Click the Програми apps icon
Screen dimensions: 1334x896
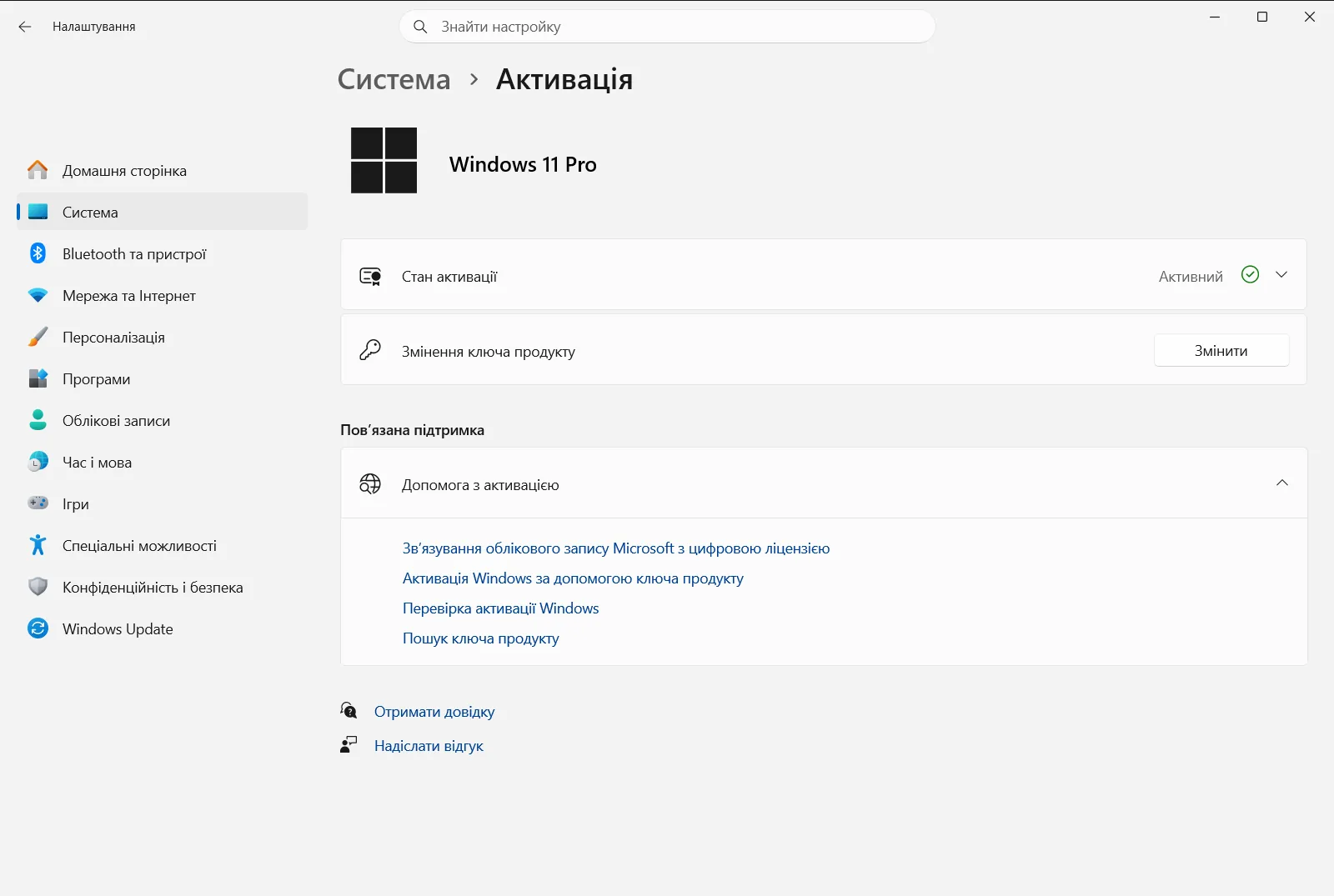pos(38,378)
